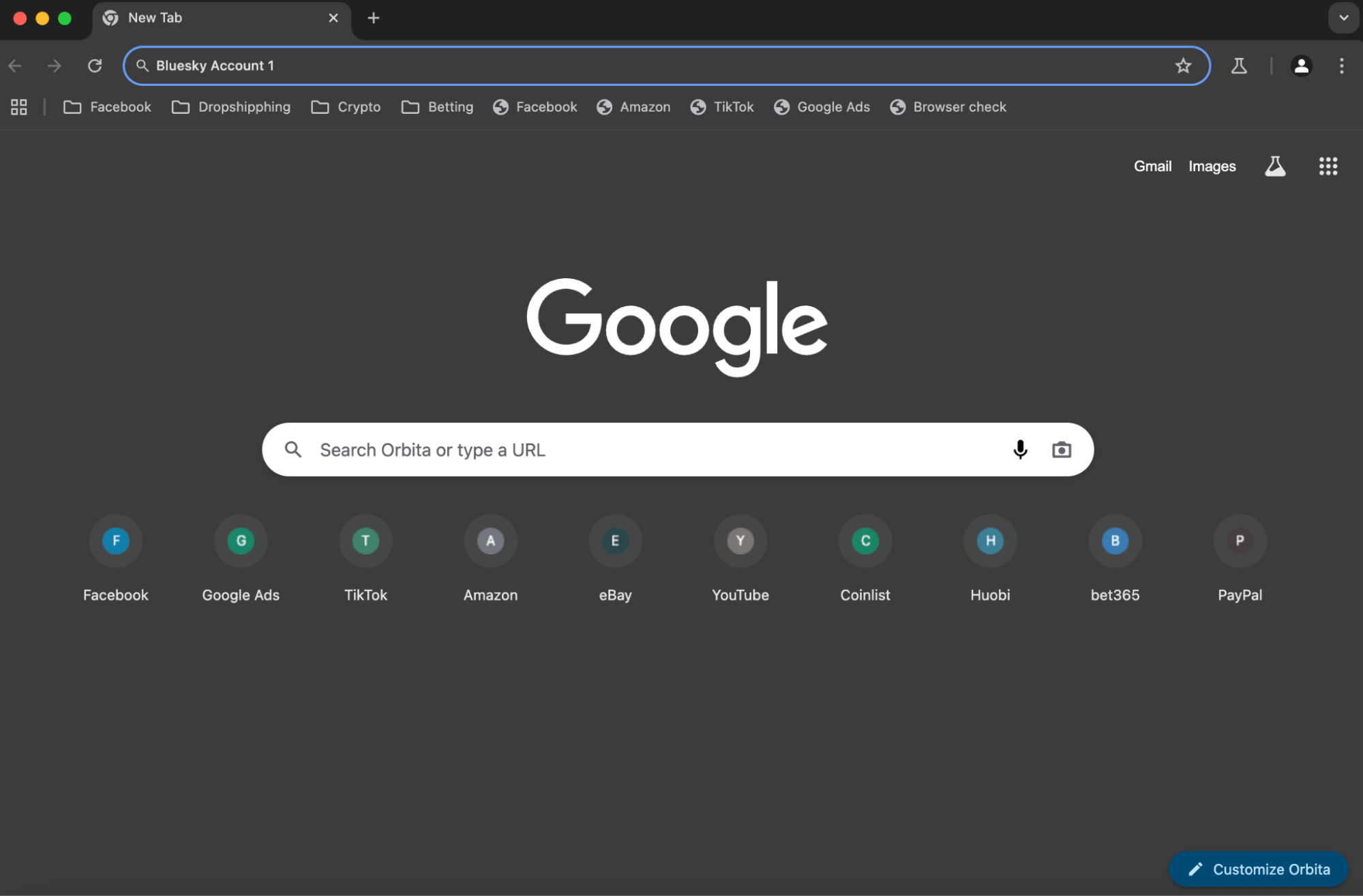Open the Amazon shortcut tile
The image size is (1363, 896).
(x=490, y=559)
